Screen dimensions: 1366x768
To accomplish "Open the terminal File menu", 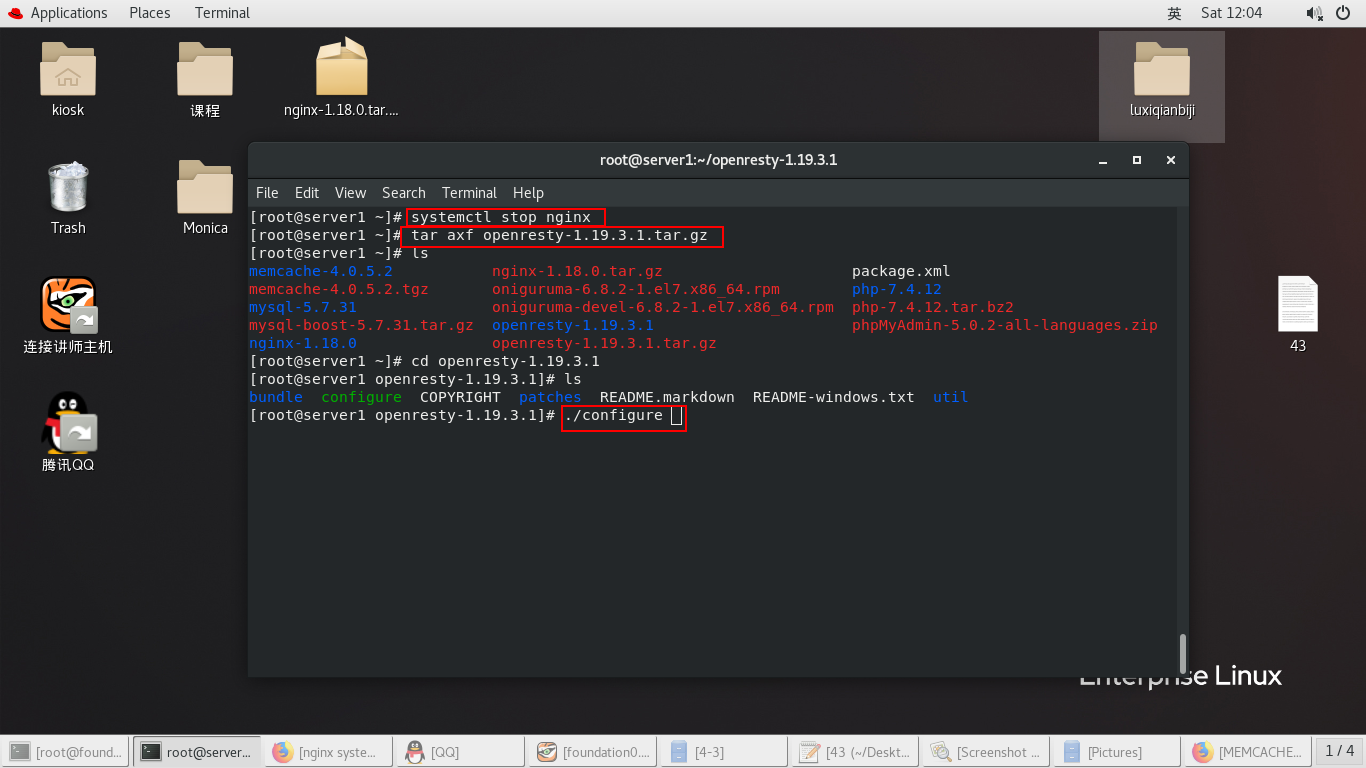I will coord(267,193).
